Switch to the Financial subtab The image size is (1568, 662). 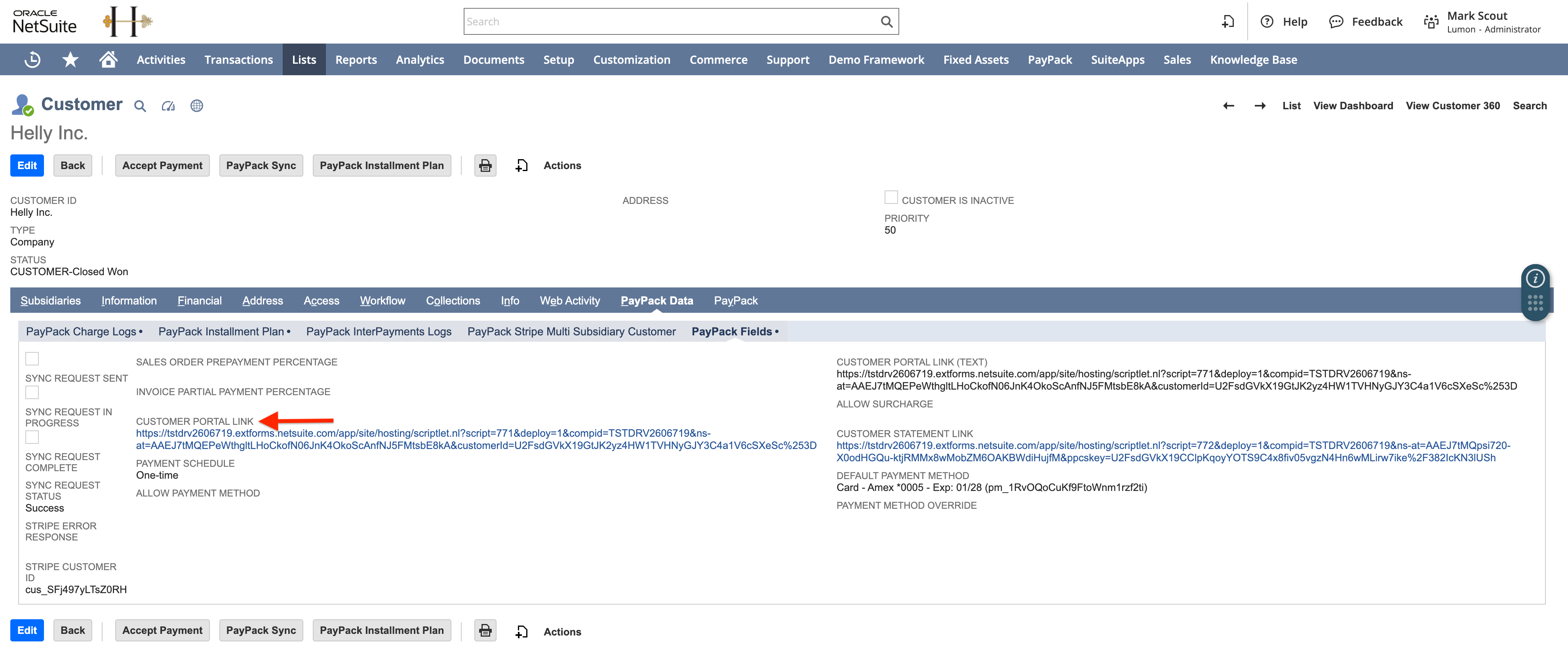click(x=199, y=300)
